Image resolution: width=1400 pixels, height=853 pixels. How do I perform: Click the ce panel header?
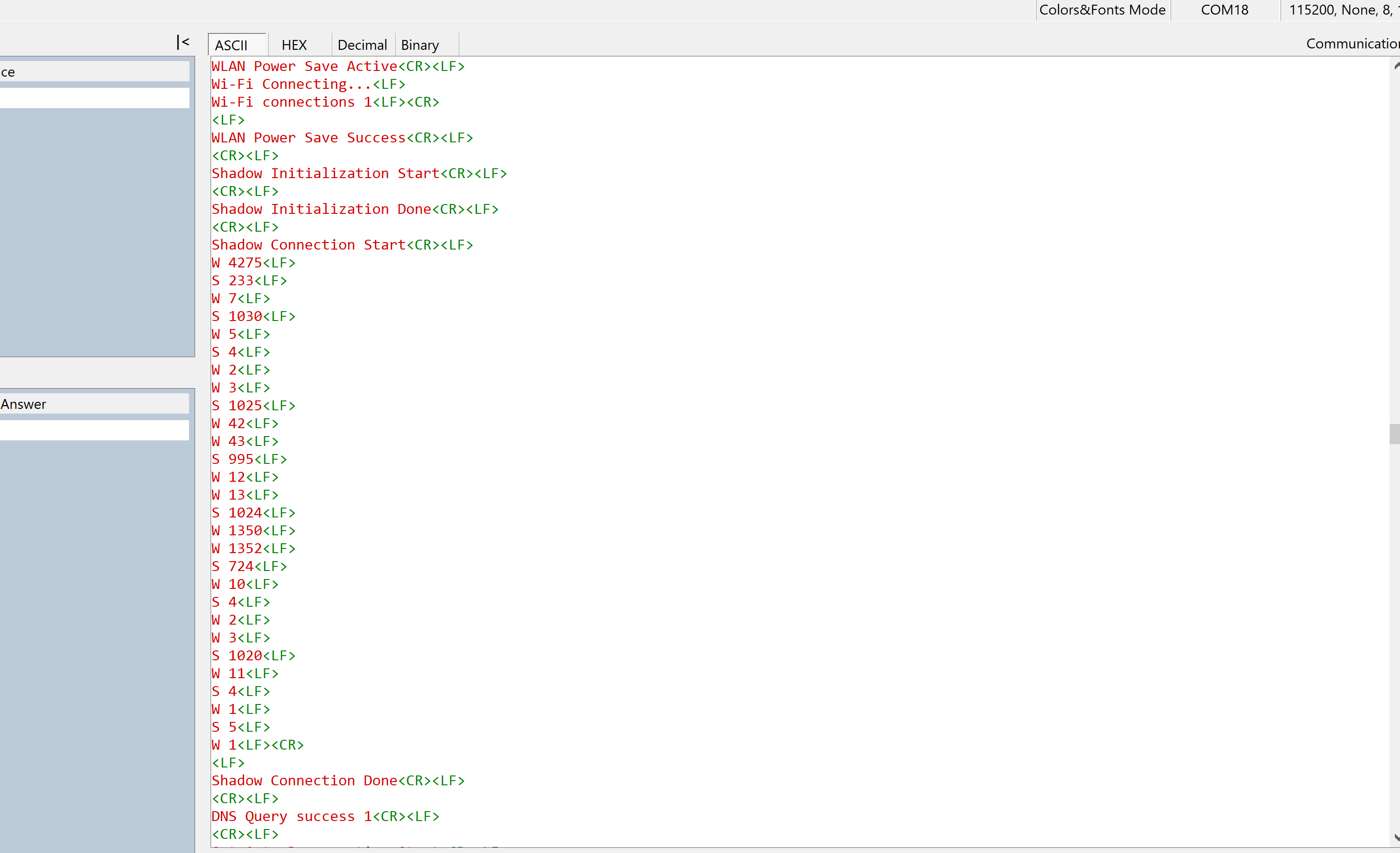(x=8, y=71)
